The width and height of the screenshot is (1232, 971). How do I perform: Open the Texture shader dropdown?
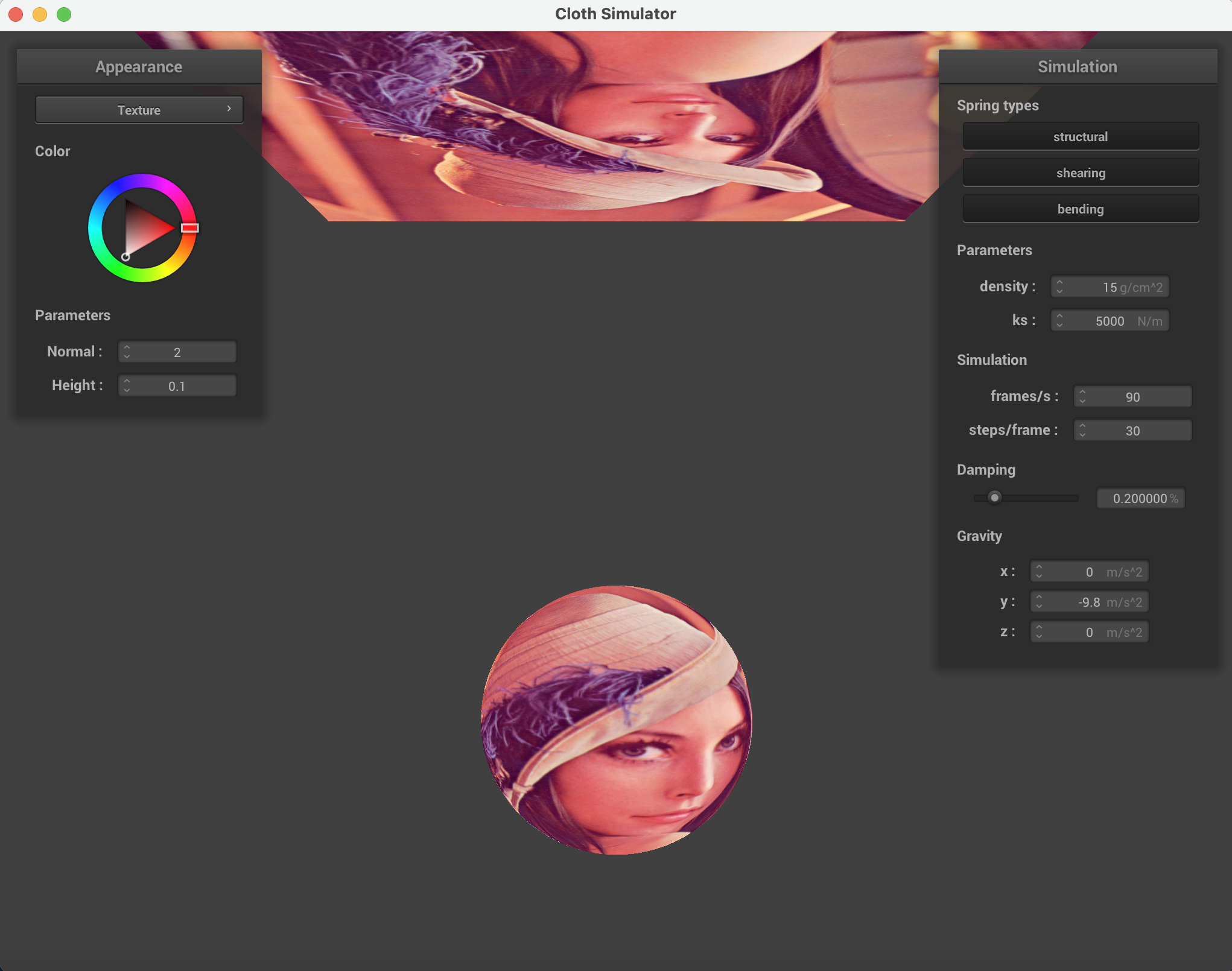click(x=139, y=110)
